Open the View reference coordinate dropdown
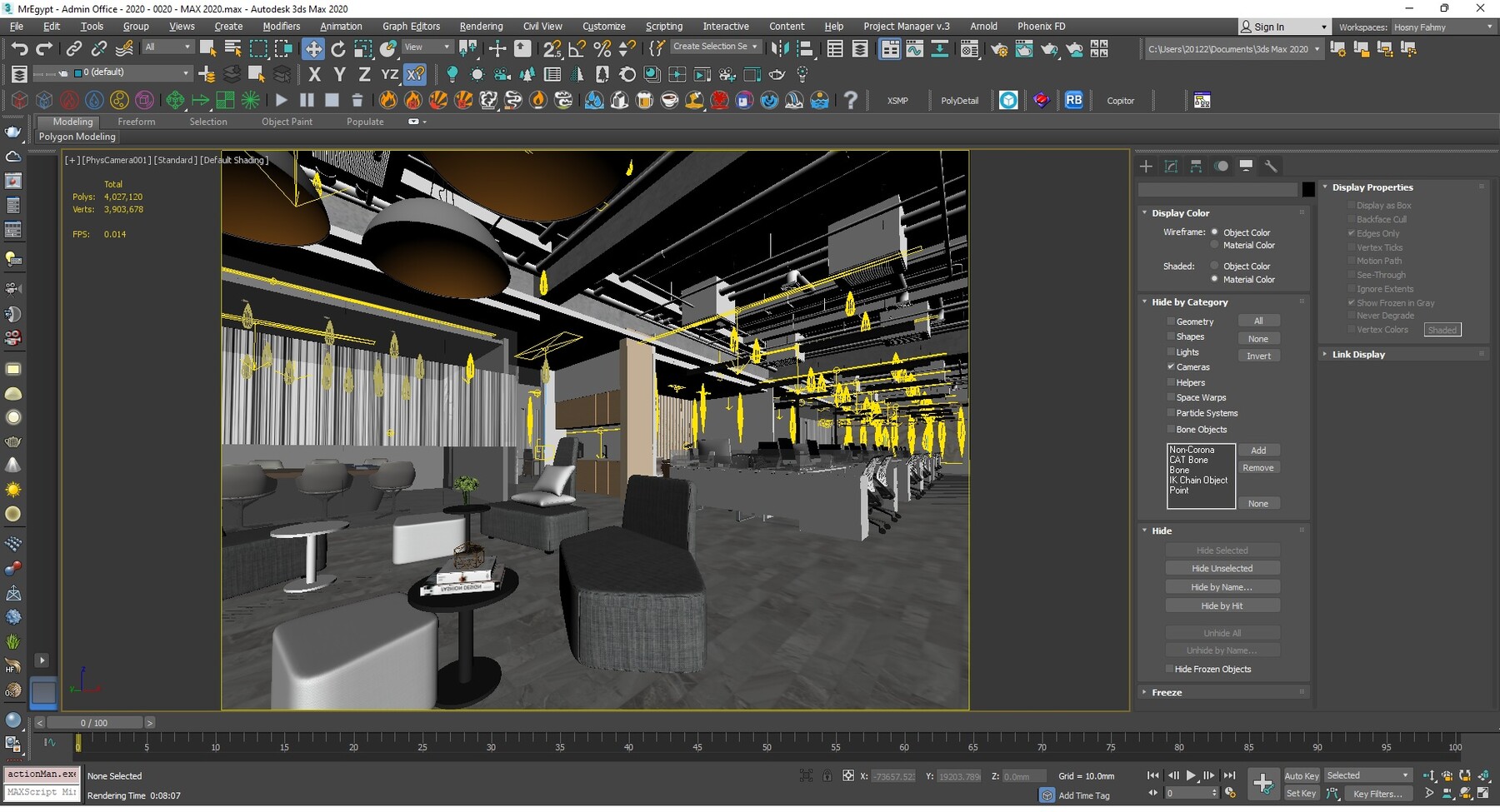1500x812 pixels. tap(427, 47)
